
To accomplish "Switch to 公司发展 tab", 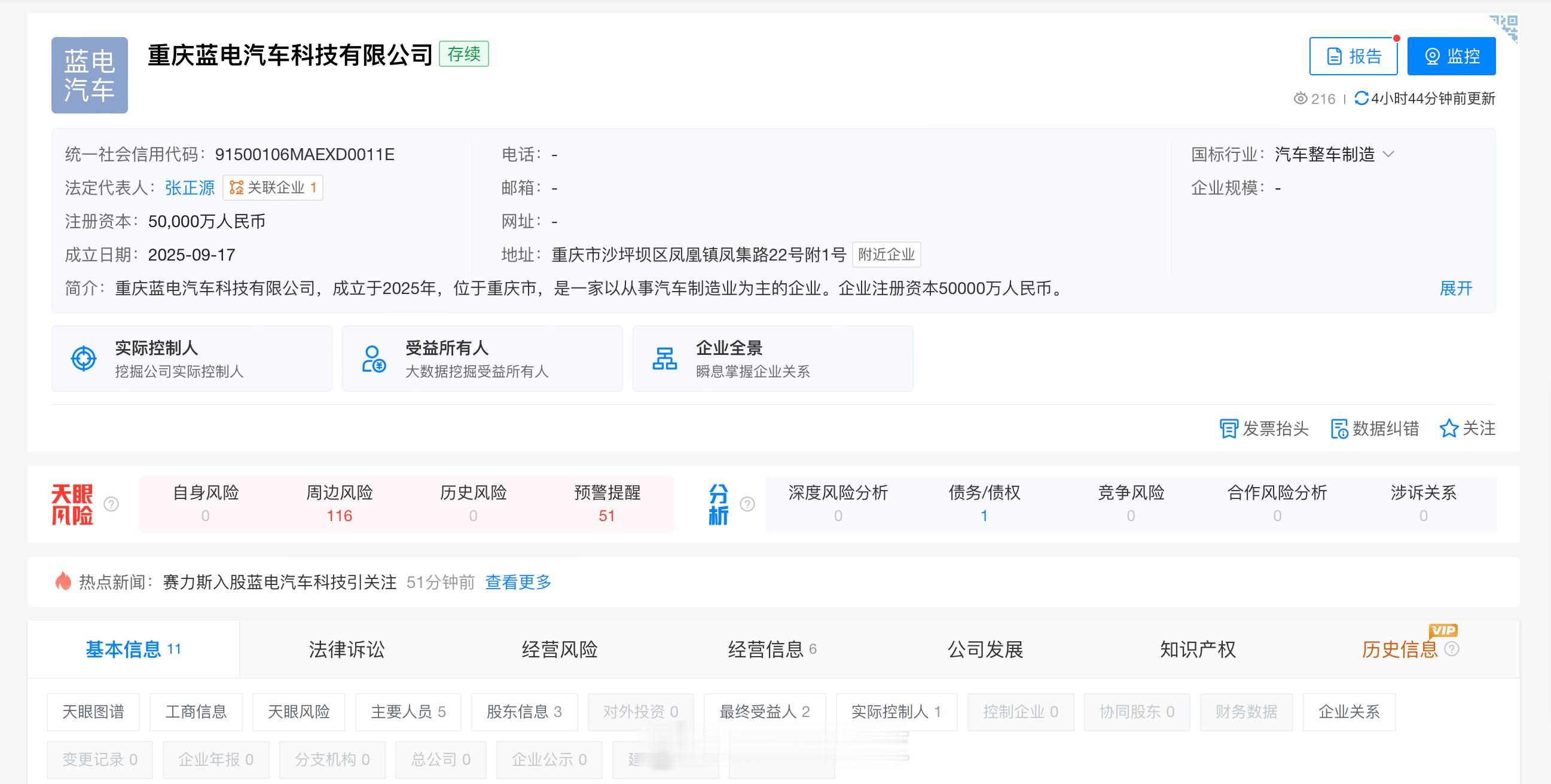I will point(985,649).
